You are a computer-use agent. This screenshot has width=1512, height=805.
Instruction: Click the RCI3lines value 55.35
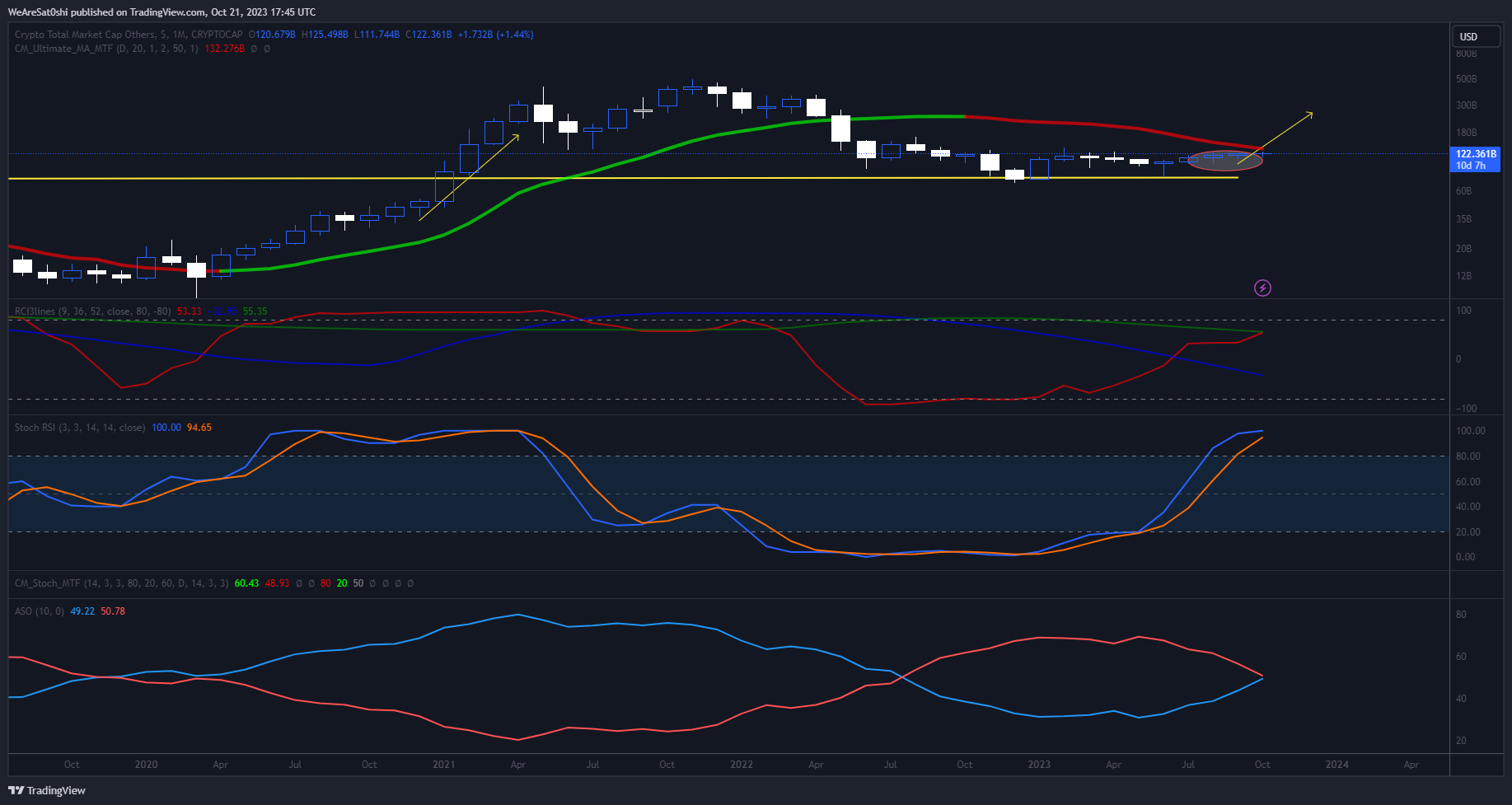click(x=255, y=311)
